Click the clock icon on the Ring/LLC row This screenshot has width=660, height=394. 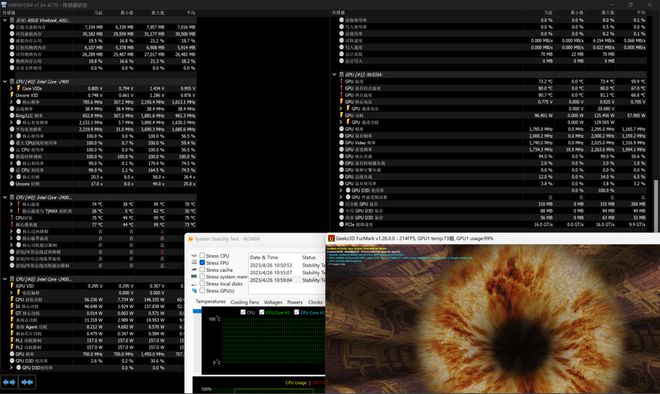click(12, 115)
